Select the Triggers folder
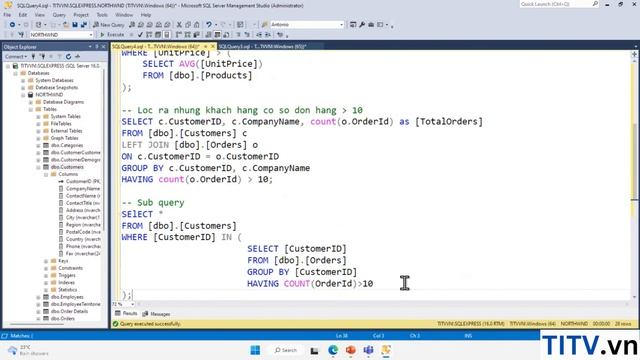The height and width of the screenshot is (360, 640). click(67, 276)
